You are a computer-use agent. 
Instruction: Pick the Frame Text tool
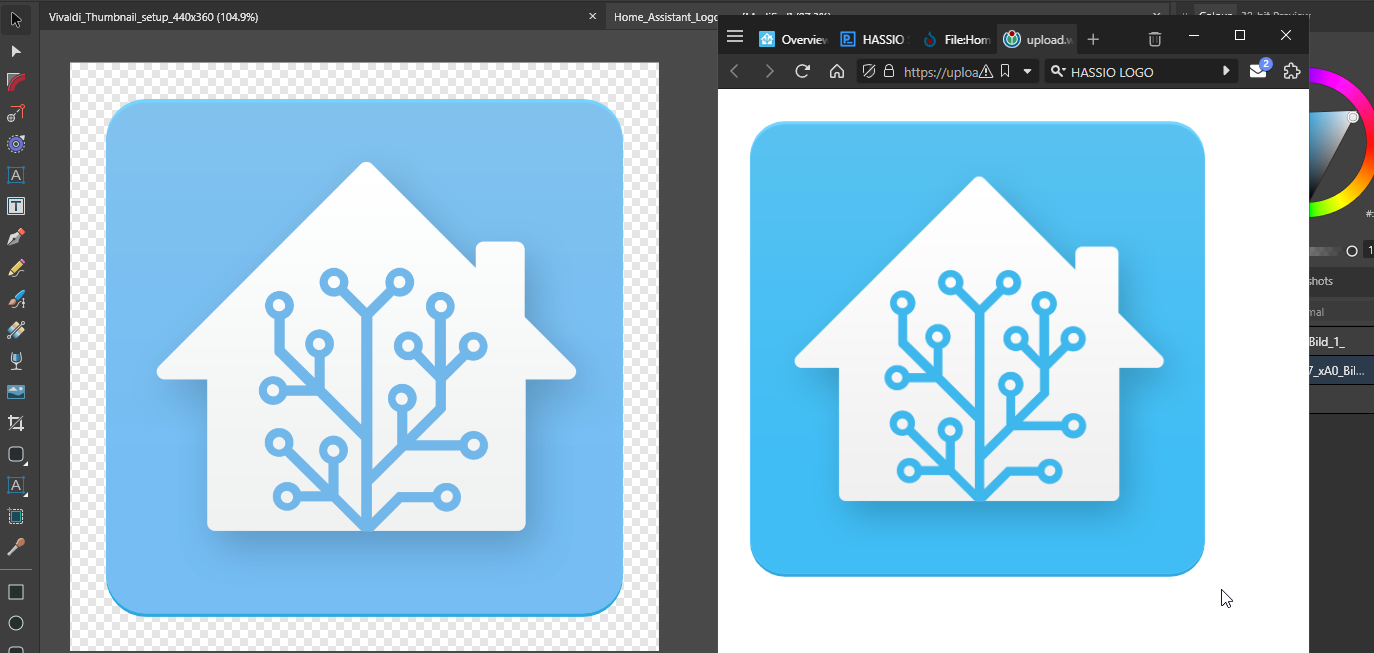click(x=16, y=206)
